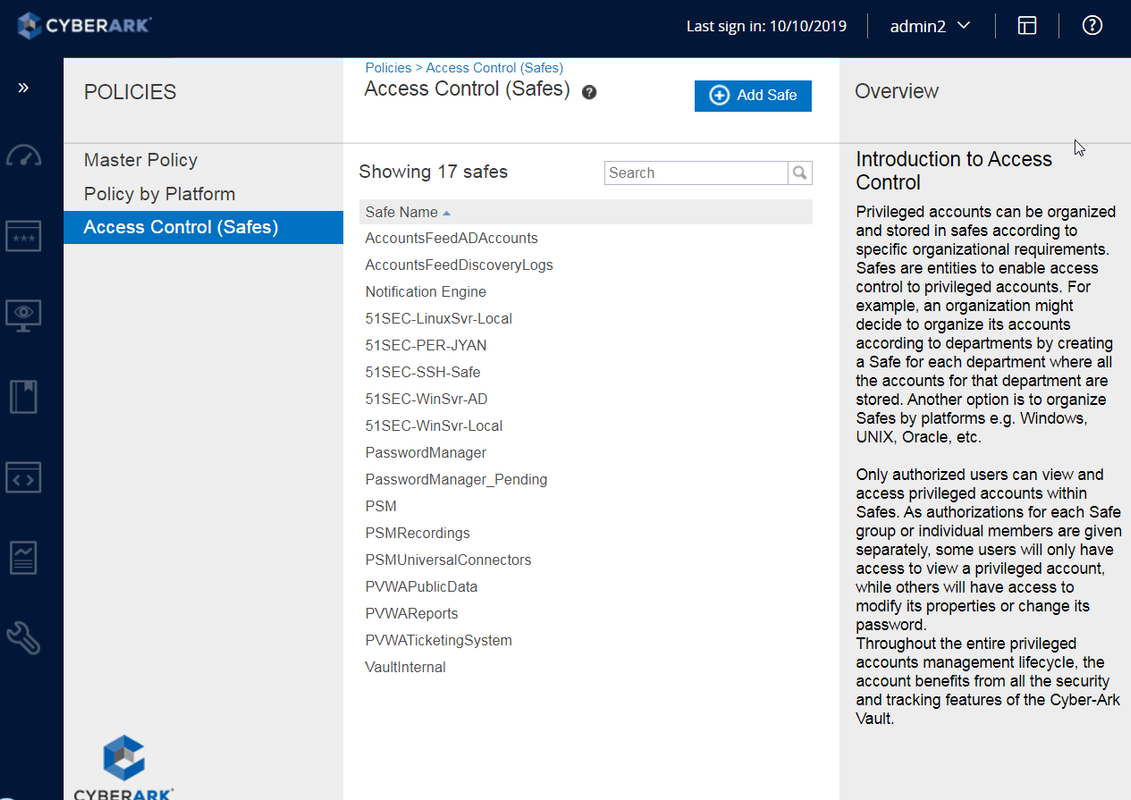Open the Applications code icon in the sidebar
The width and height of the screenshot is (1131, 800).
click(x=24, y=478)
